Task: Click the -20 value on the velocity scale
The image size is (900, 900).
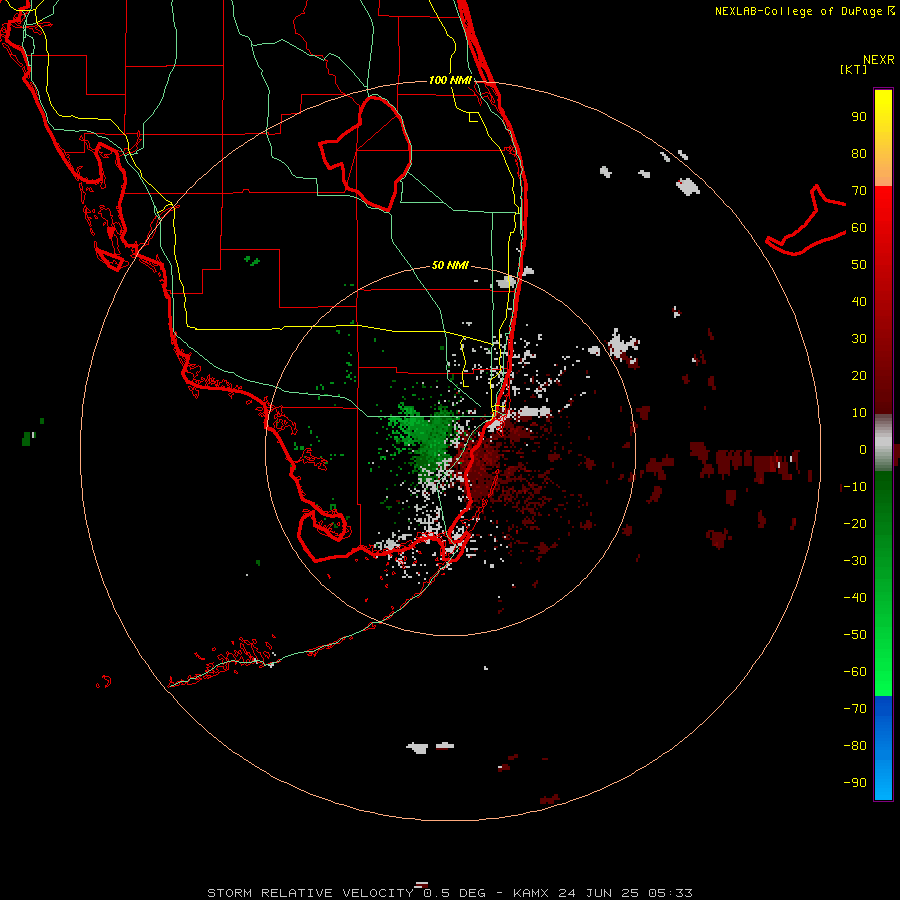Action: (855, 524)
